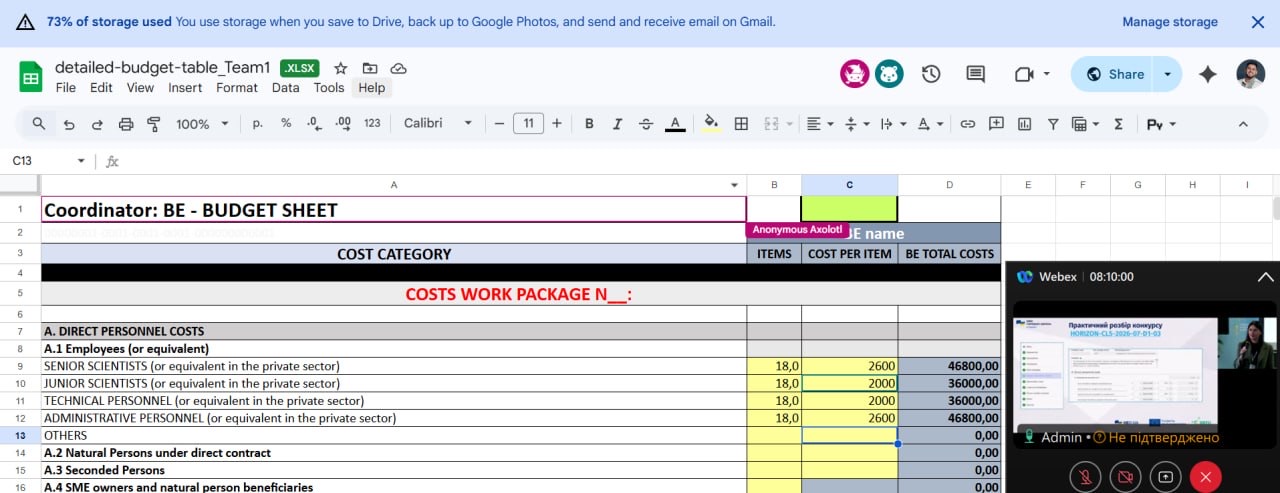The image size is (1280, 493).
Task: Open Gemini sparkle icon
Action: tap(1207, 74)
